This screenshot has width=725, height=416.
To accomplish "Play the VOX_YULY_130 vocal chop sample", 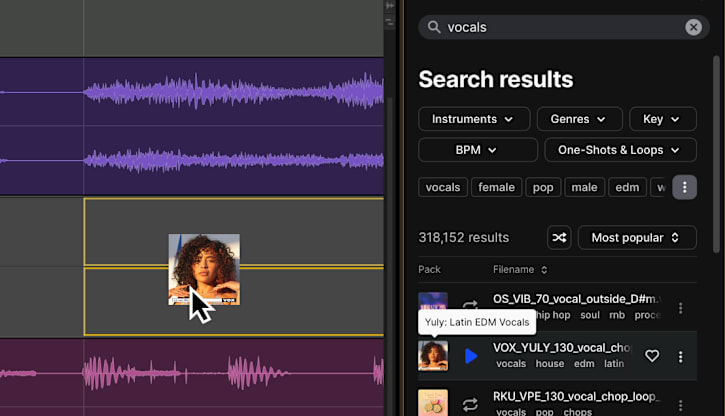I will 471,356.
